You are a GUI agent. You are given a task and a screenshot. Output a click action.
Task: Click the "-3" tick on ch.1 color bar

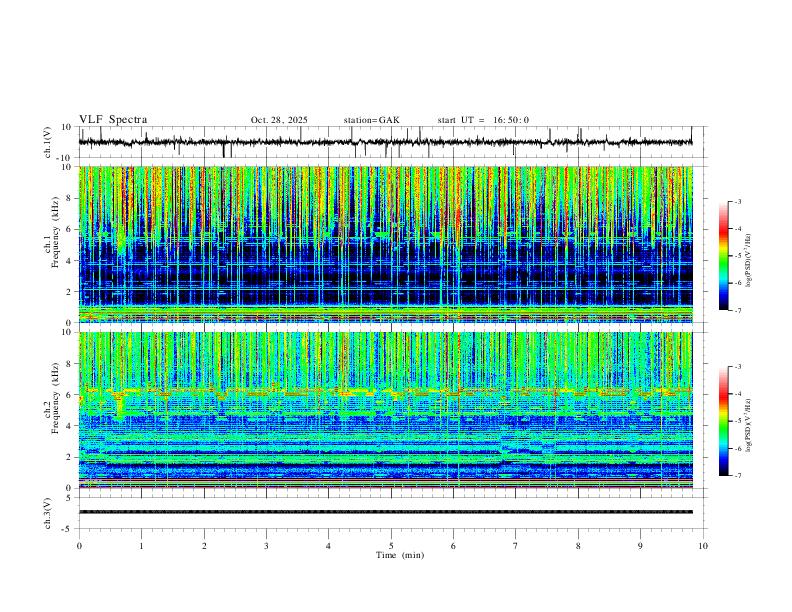click(737, 201)
